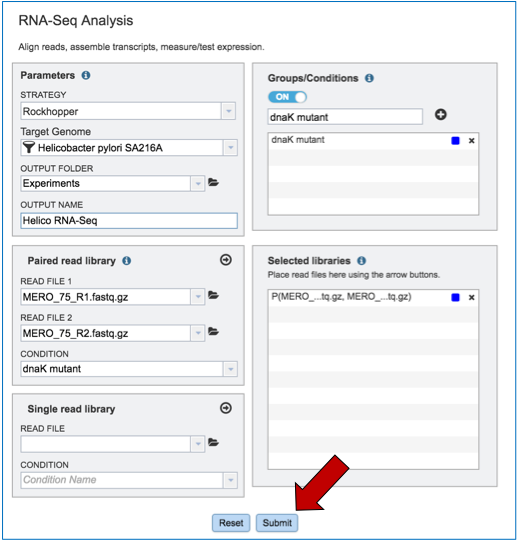Expand paired library Condition dropdown
The height and width of the screenshot is (545, 522).
[x=230, y=369]
